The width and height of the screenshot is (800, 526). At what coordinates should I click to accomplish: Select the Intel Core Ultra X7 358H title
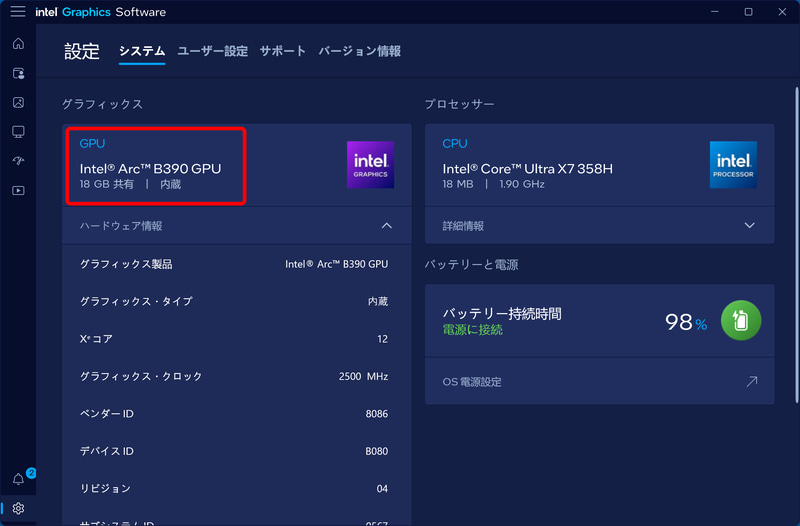528,169
